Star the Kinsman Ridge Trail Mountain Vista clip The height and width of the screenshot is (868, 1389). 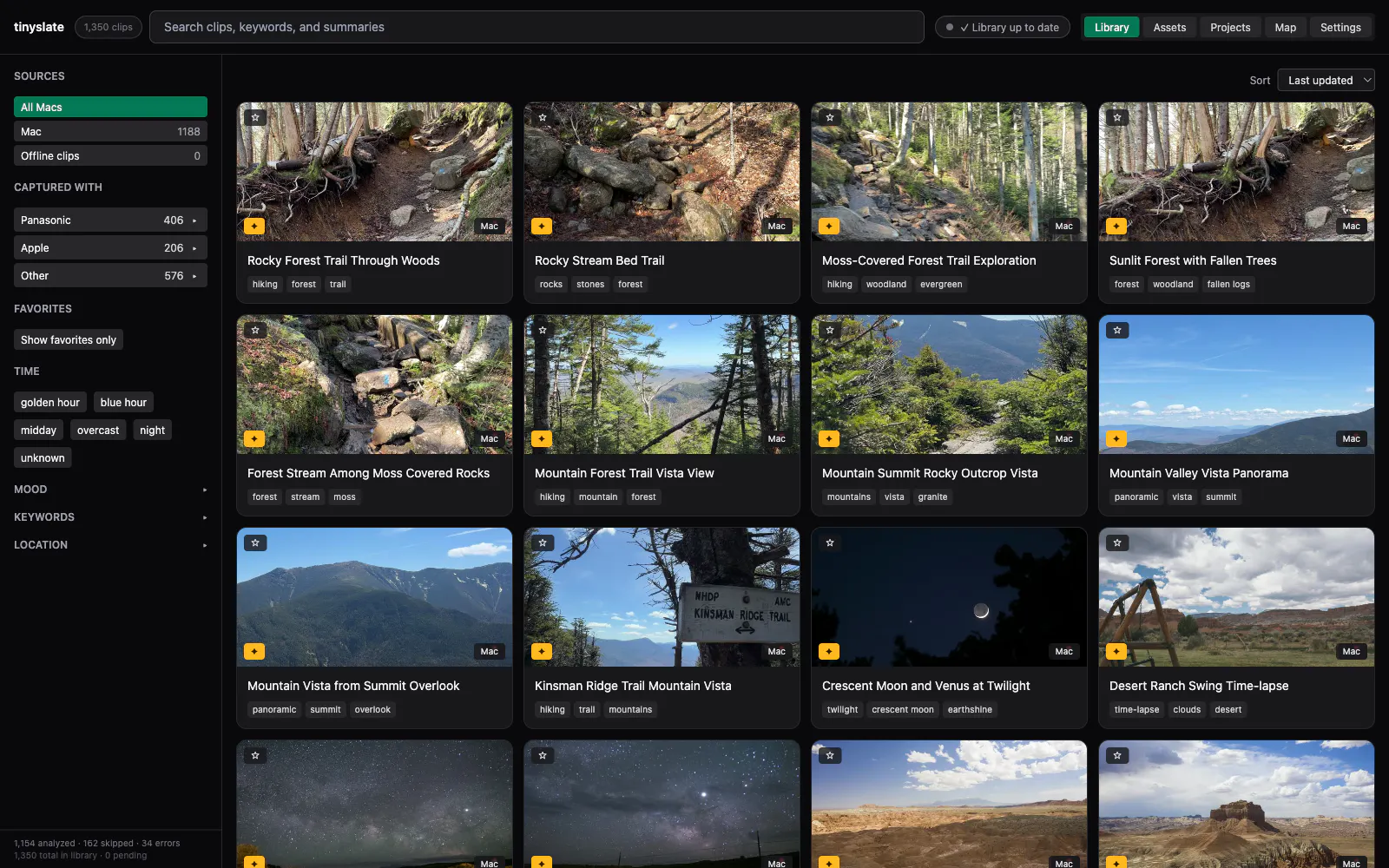click(x=543, y=542)
